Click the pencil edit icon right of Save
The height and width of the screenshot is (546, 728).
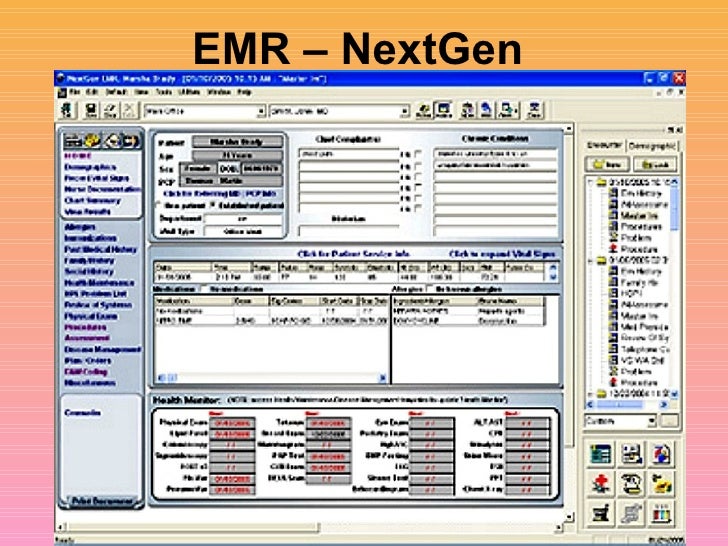tap(110, 111)
